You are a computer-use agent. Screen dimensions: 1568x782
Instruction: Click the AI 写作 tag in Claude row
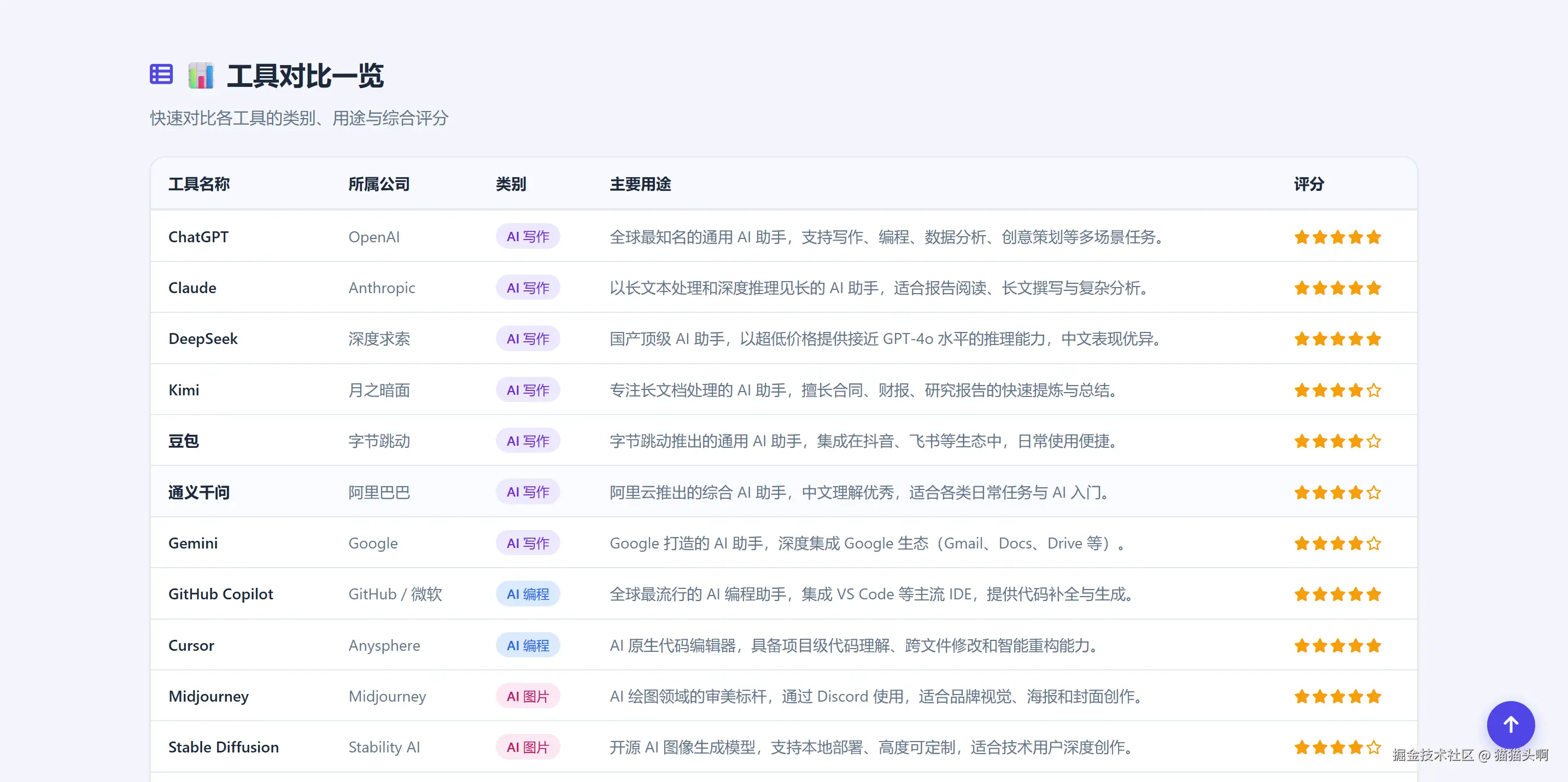[528, 288]
